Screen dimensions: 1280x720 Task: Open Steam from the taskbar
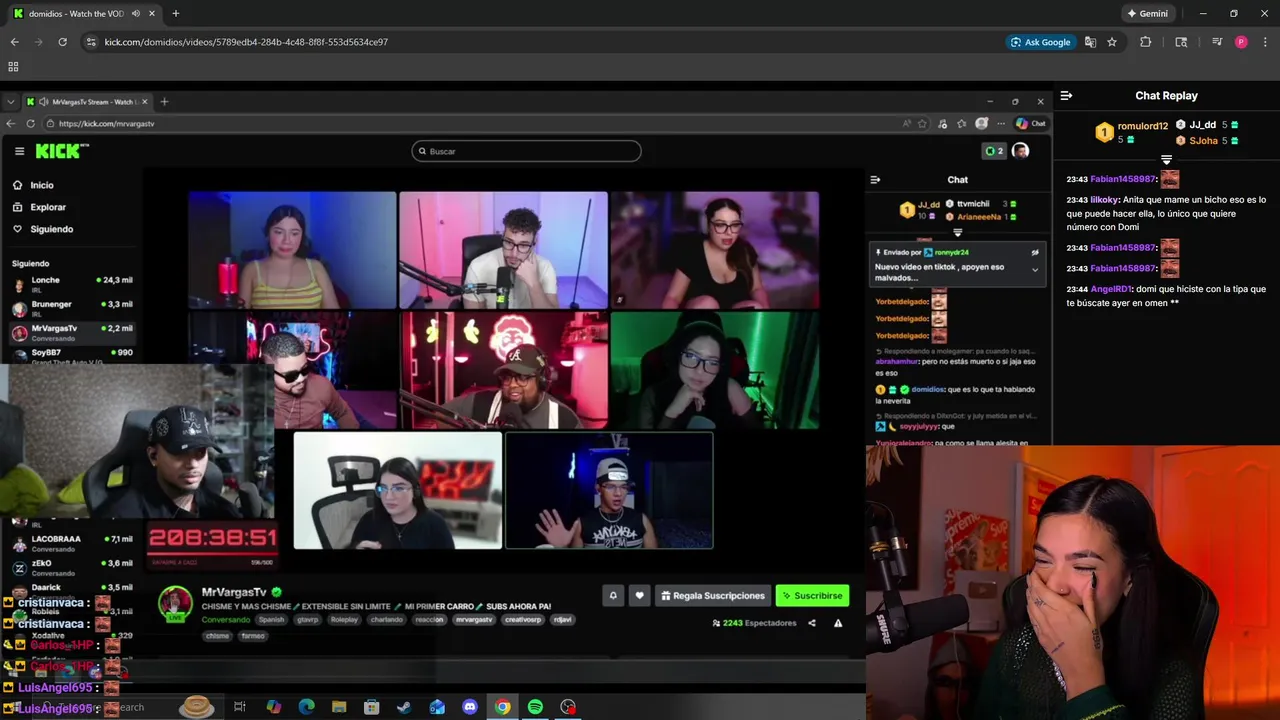[404, 707]
